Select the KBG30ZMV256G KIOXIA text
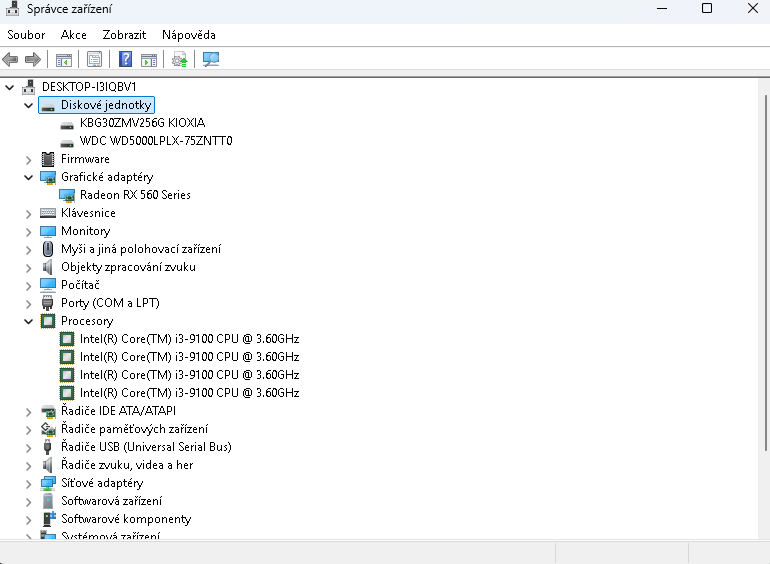770x564 pixels. pos(142,123)
